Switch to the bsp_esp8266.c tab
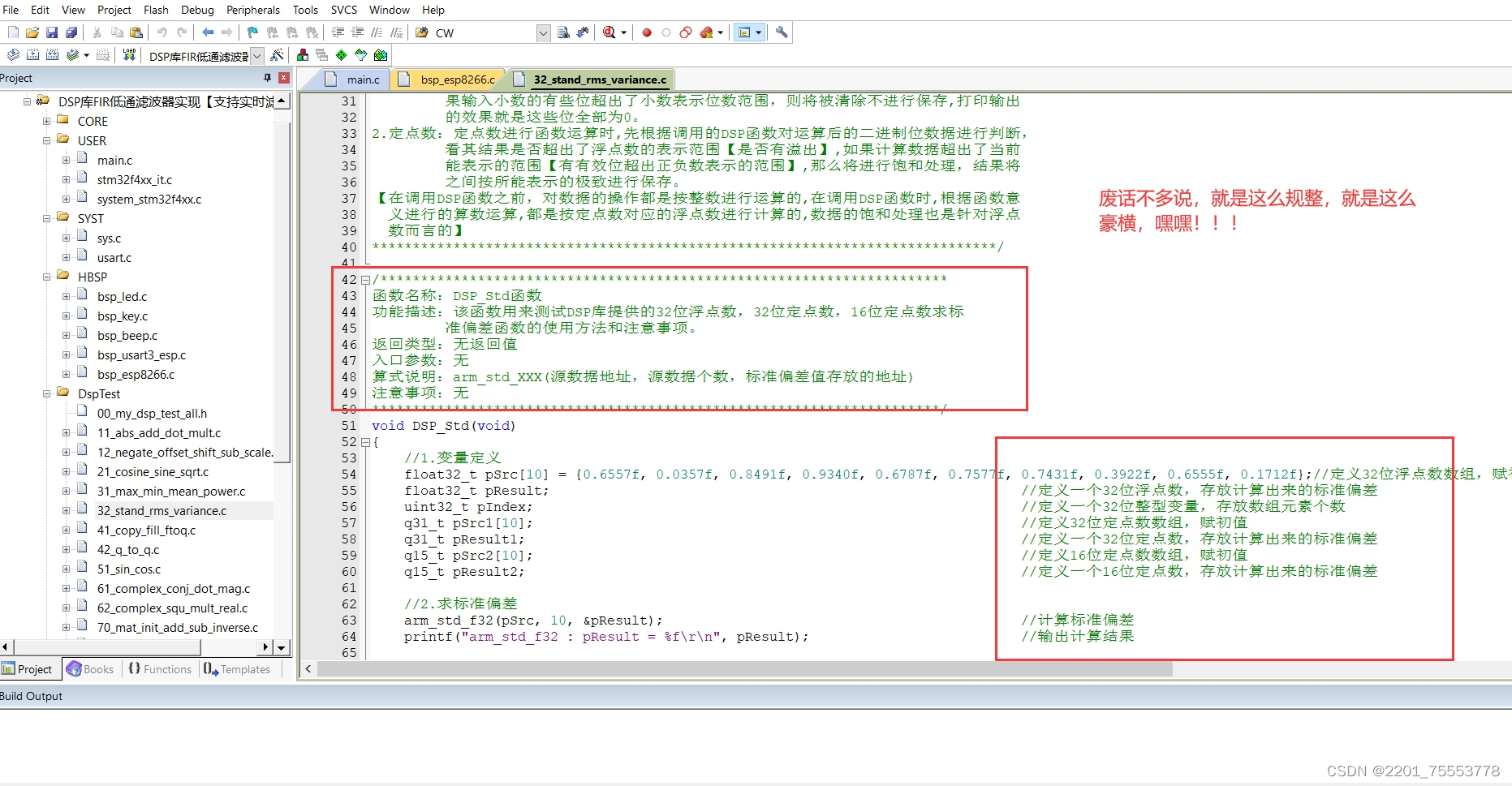Image resolution: width=1512 pixels, height=786 pixels. [448, 79]
